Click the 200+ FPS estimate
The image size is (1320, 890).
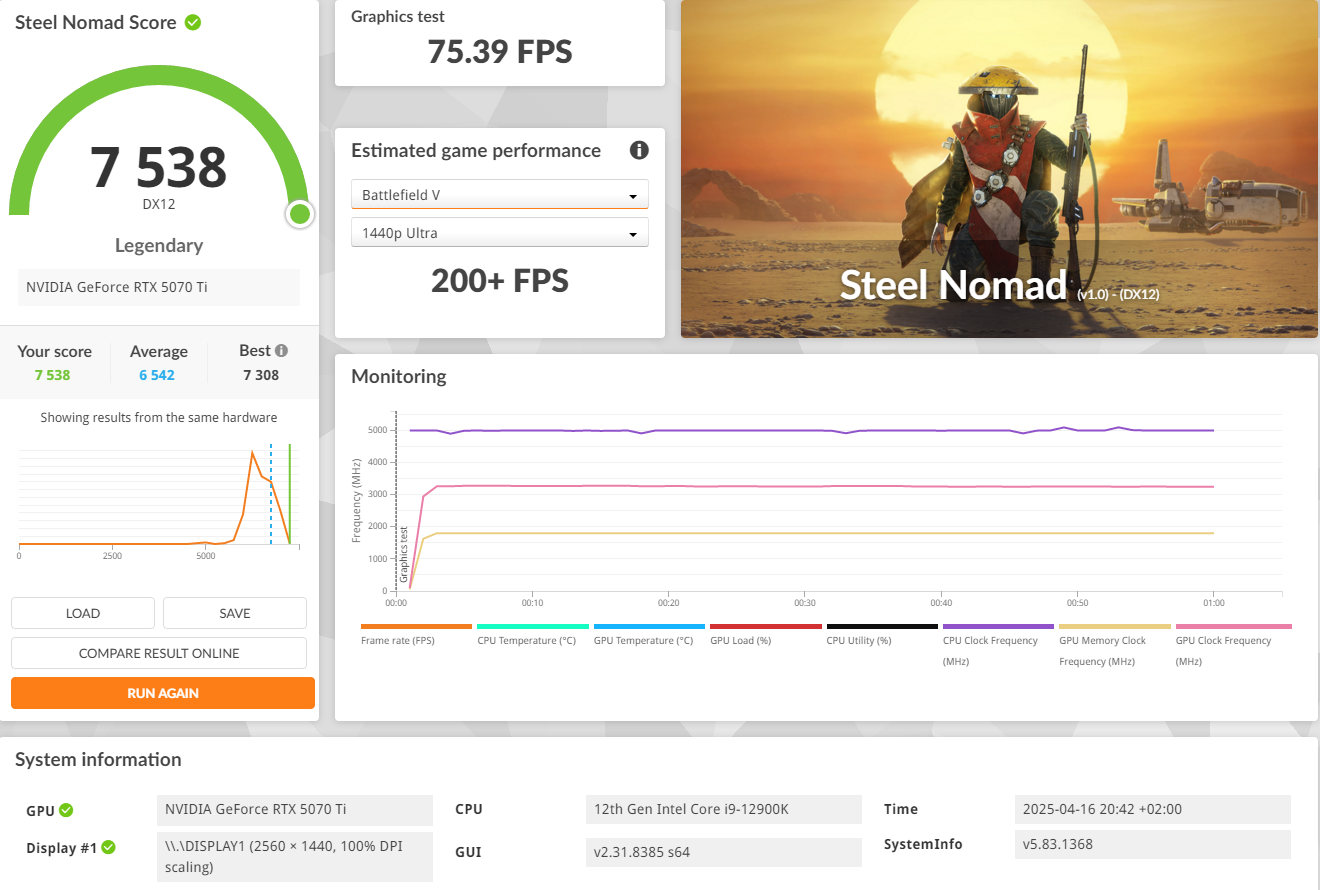coord(500,281)
